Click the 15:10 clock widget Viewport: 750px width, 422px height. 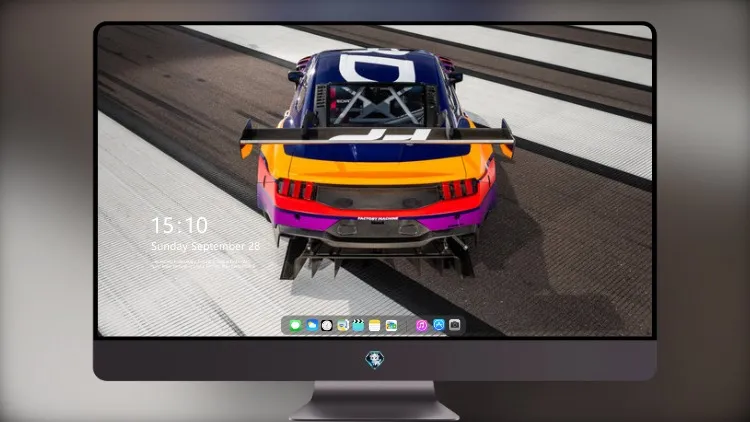point(179,225)
